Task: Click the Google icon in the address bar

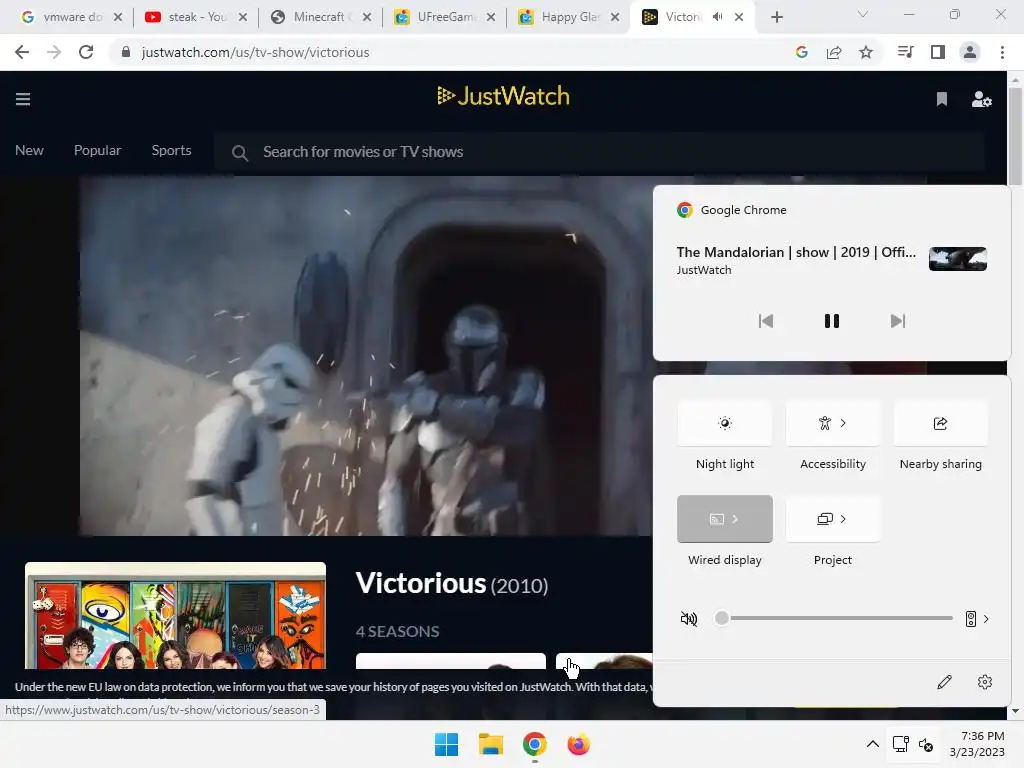Action: [x=802, y=52]
